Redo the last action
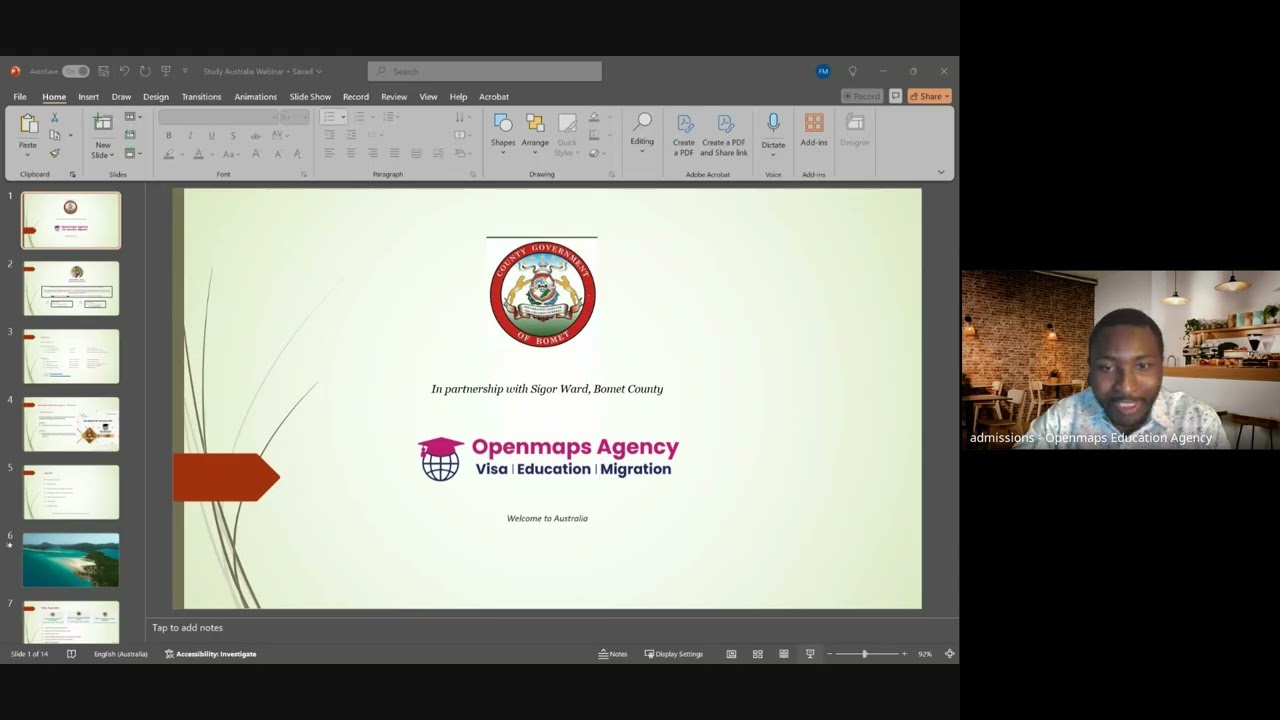Screen dimensions: 1280x720 coord(145,71)
